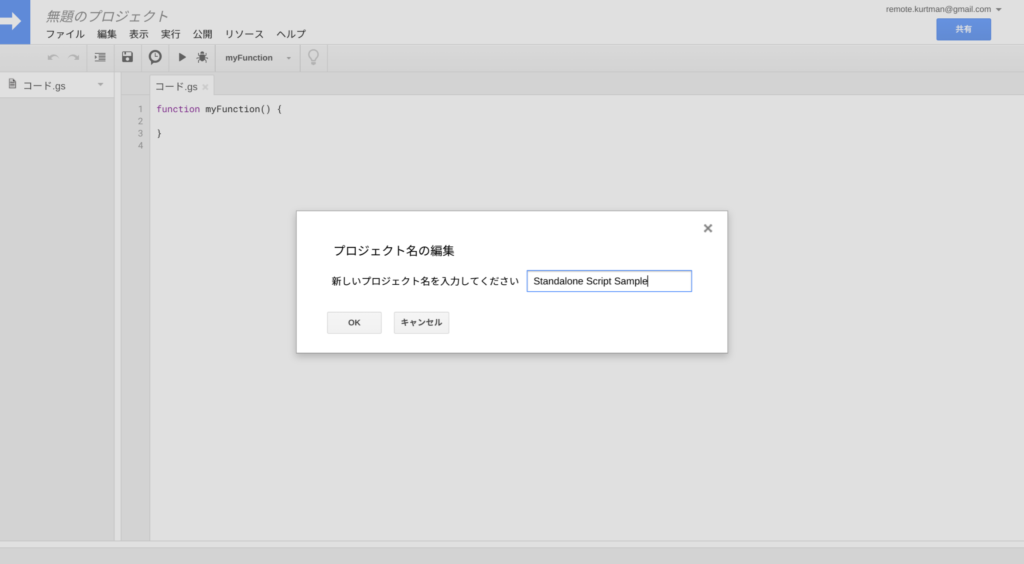Save the script with floppy disk icon
Viewport: 1024px width, 564px height.
(x=127, y=57)
